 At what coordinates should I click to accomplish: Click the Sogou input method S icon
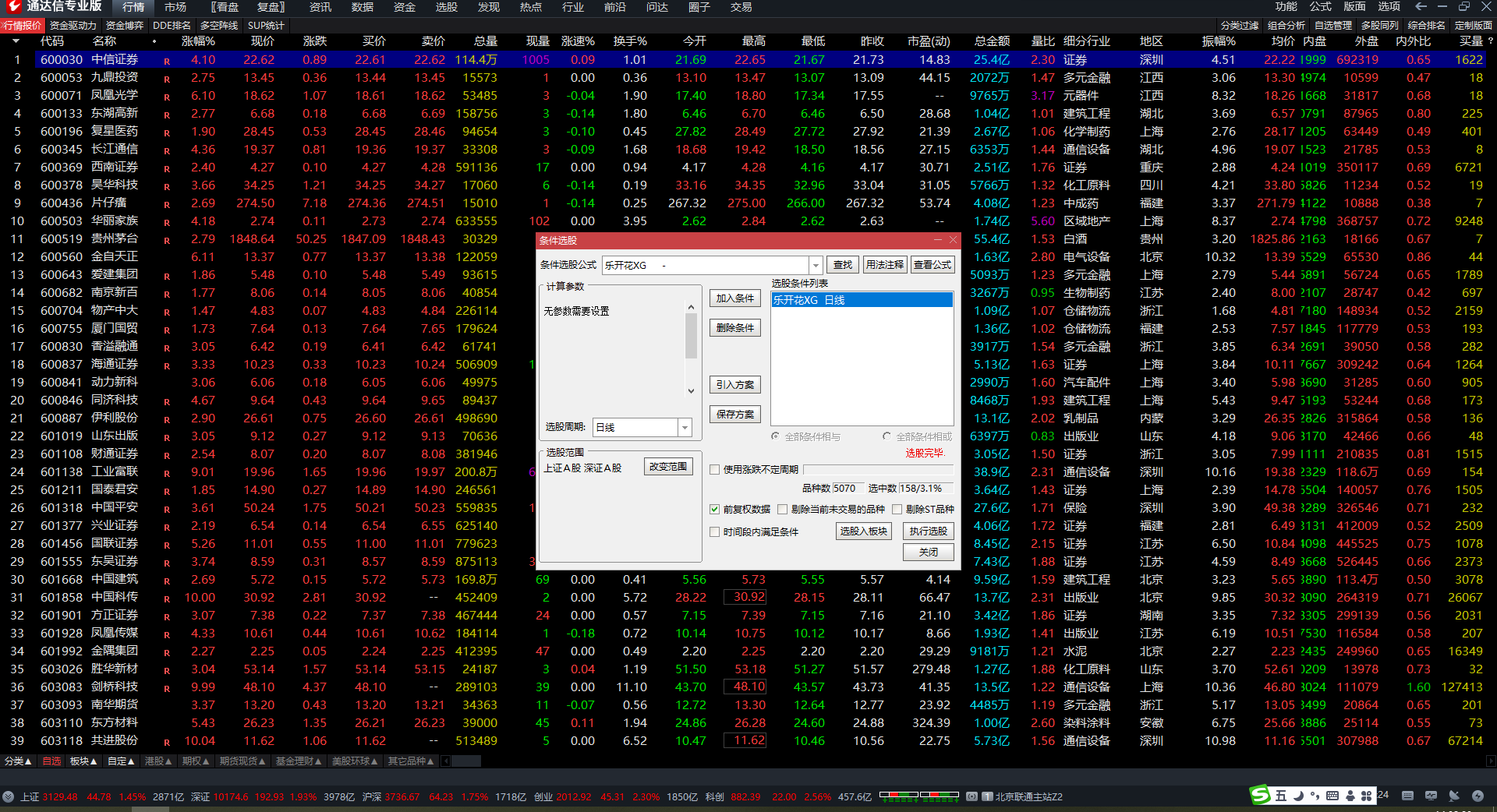tap(1260, 795)
